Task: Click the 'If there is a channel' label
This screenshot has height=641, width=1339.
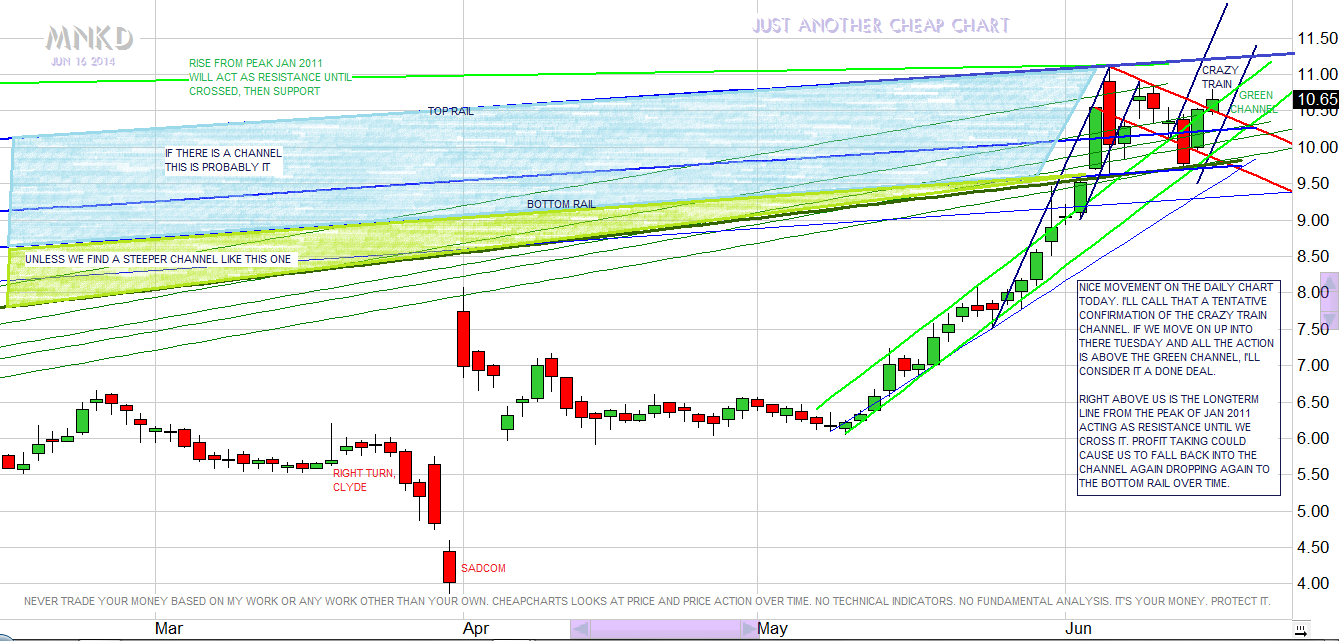Action: click(223, 160)
